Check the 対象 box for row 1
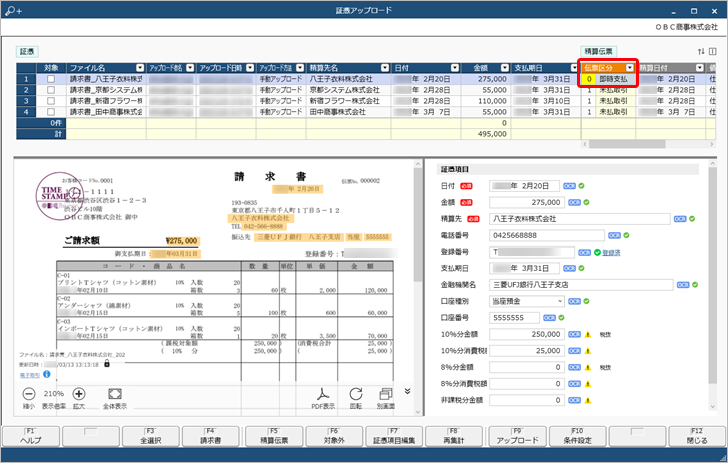 pos(51,79)
